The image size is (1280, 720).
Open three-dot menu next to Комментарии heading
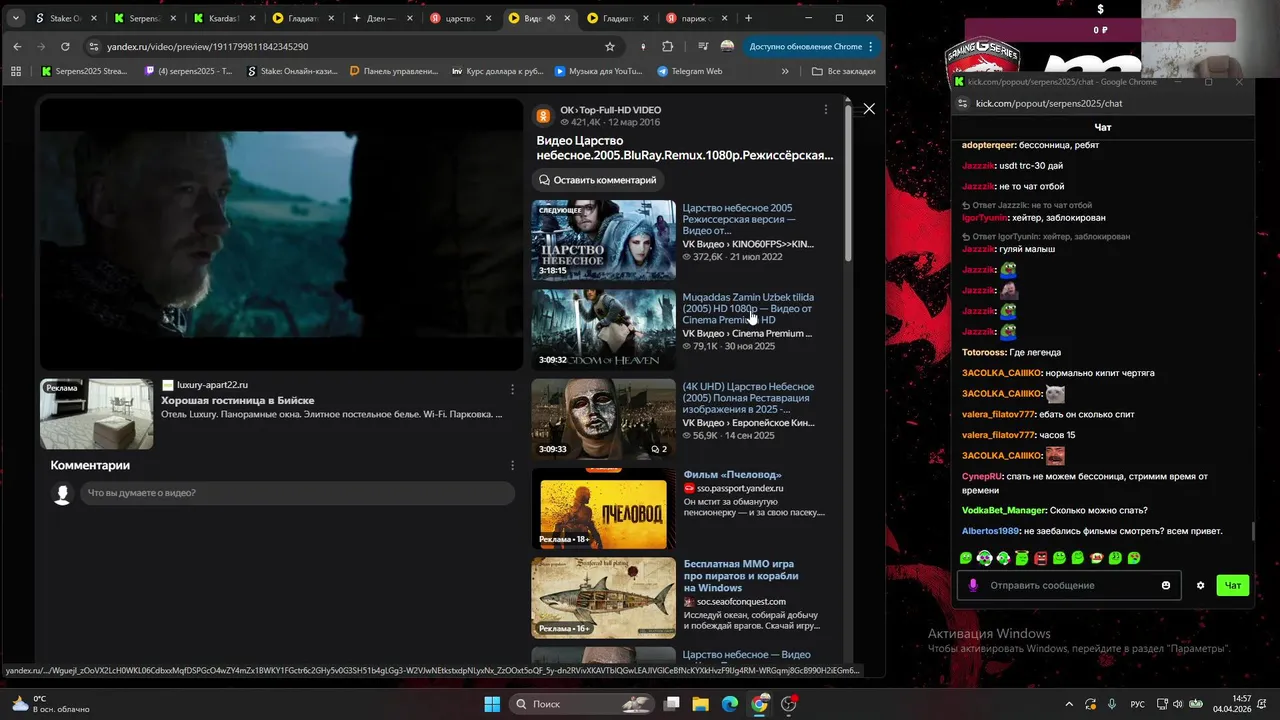coord(513,465)
